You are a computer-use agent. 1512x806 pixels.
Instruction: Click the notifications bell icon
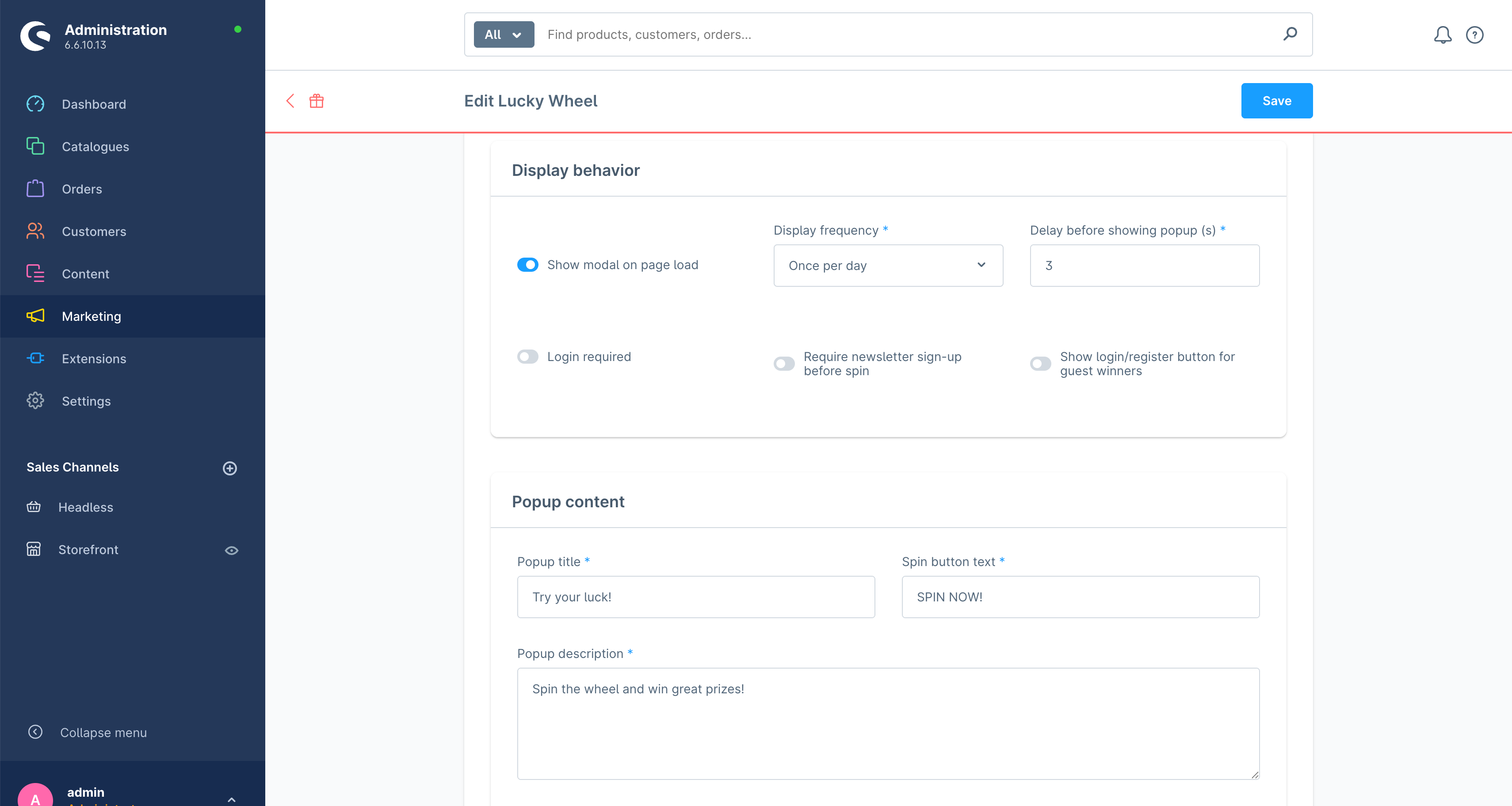click(1442, 34)
